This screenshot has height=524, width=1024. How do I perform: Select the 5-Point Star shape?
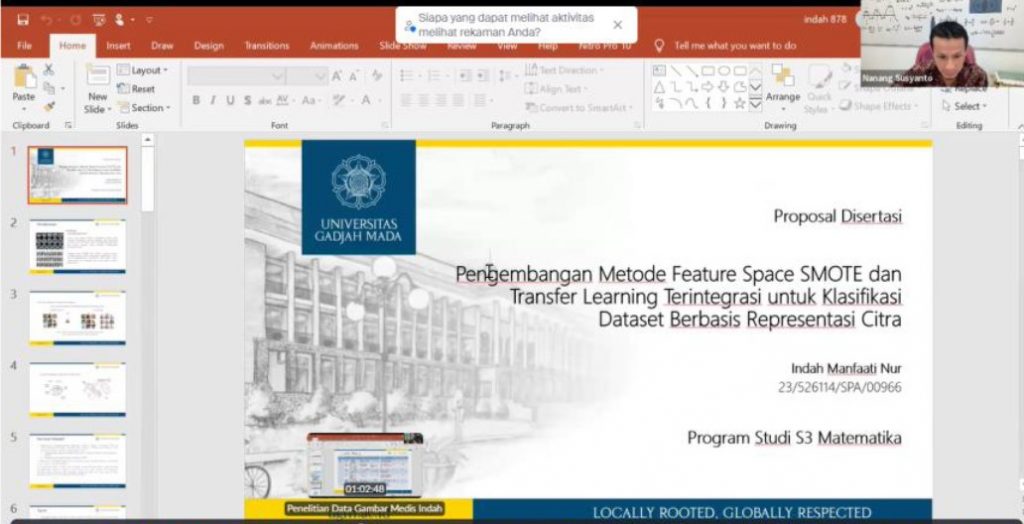point(740,103)
